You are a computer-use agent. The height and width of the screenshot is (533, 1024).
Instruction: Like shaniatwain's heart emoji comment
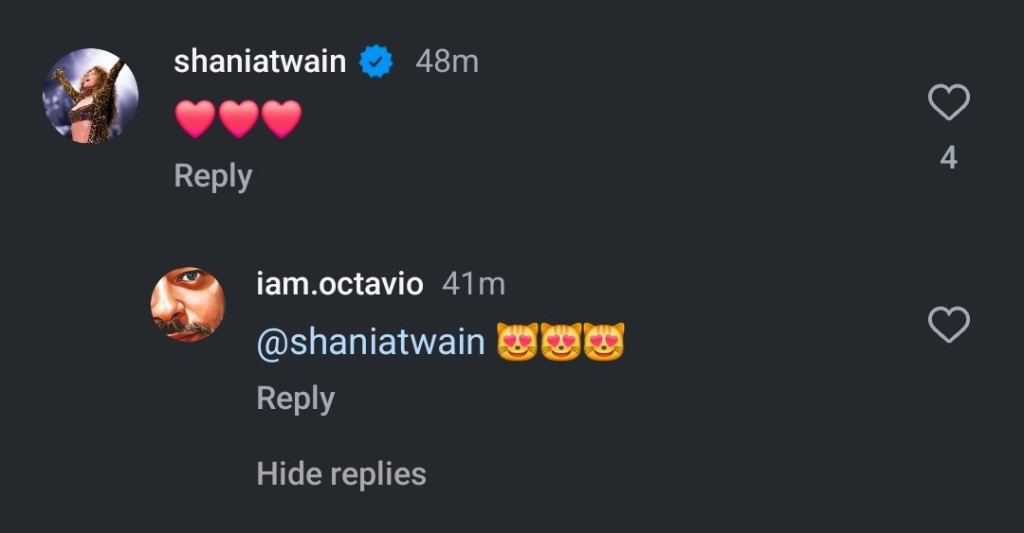point(948,102)
